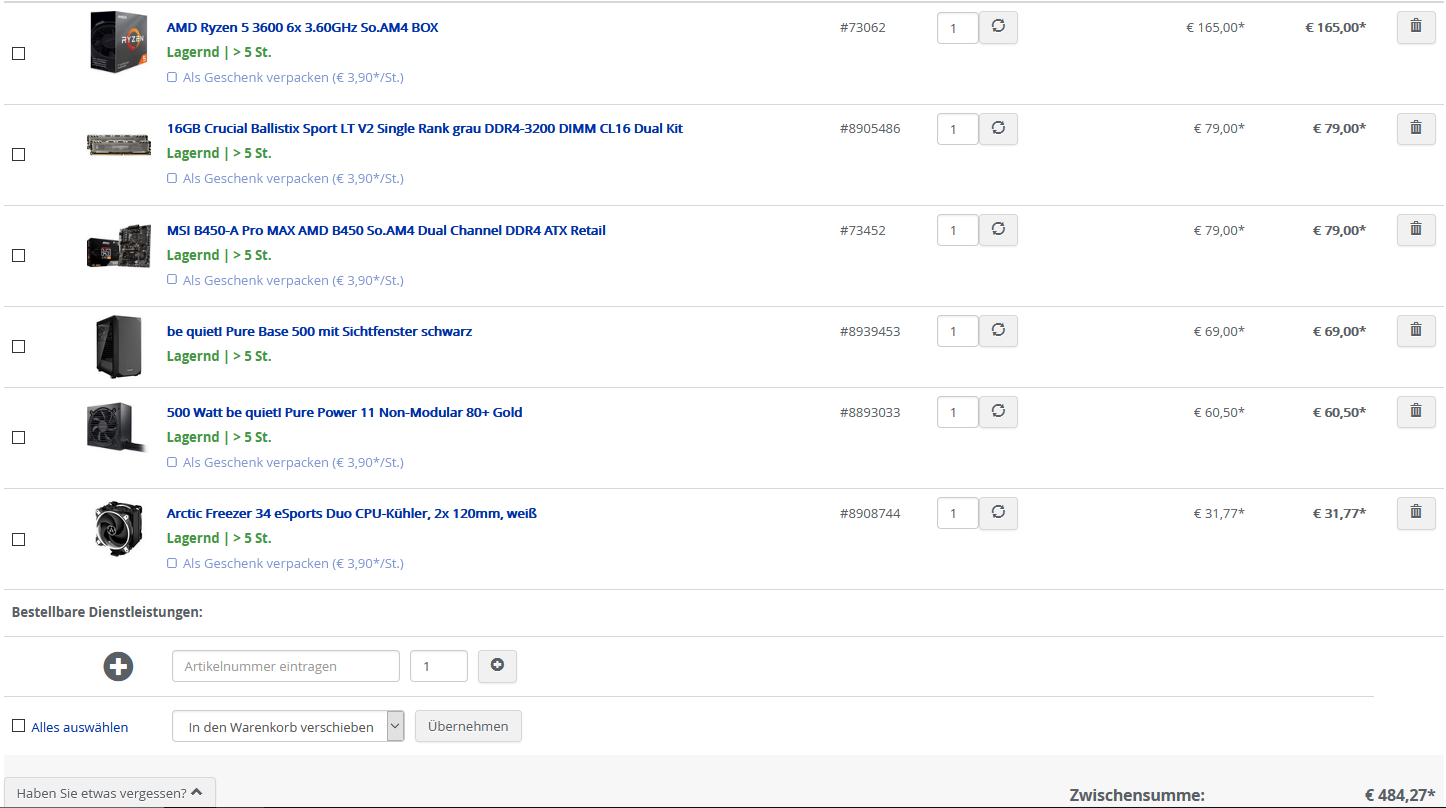1446x808 pixels.
Task: Select the AMD Ryzen 5 3600 row checkbox
Action: click(x=18, y=53)
